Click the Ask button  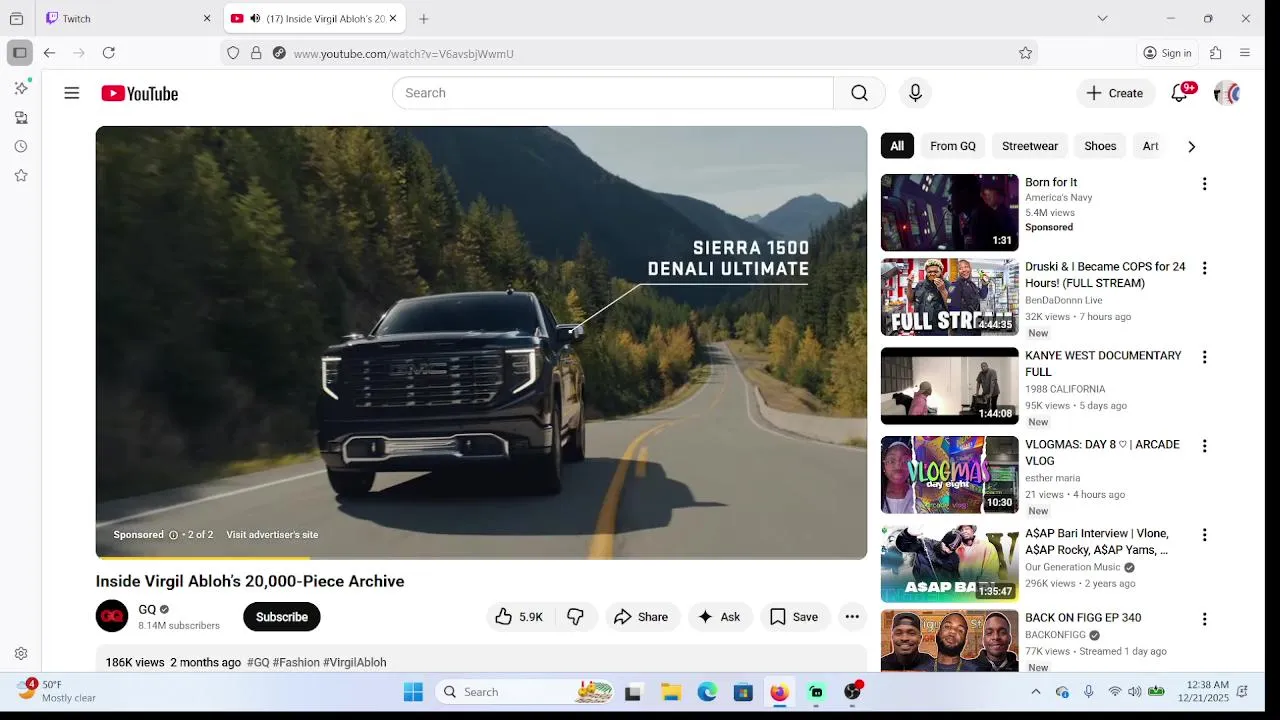(720, 617)
